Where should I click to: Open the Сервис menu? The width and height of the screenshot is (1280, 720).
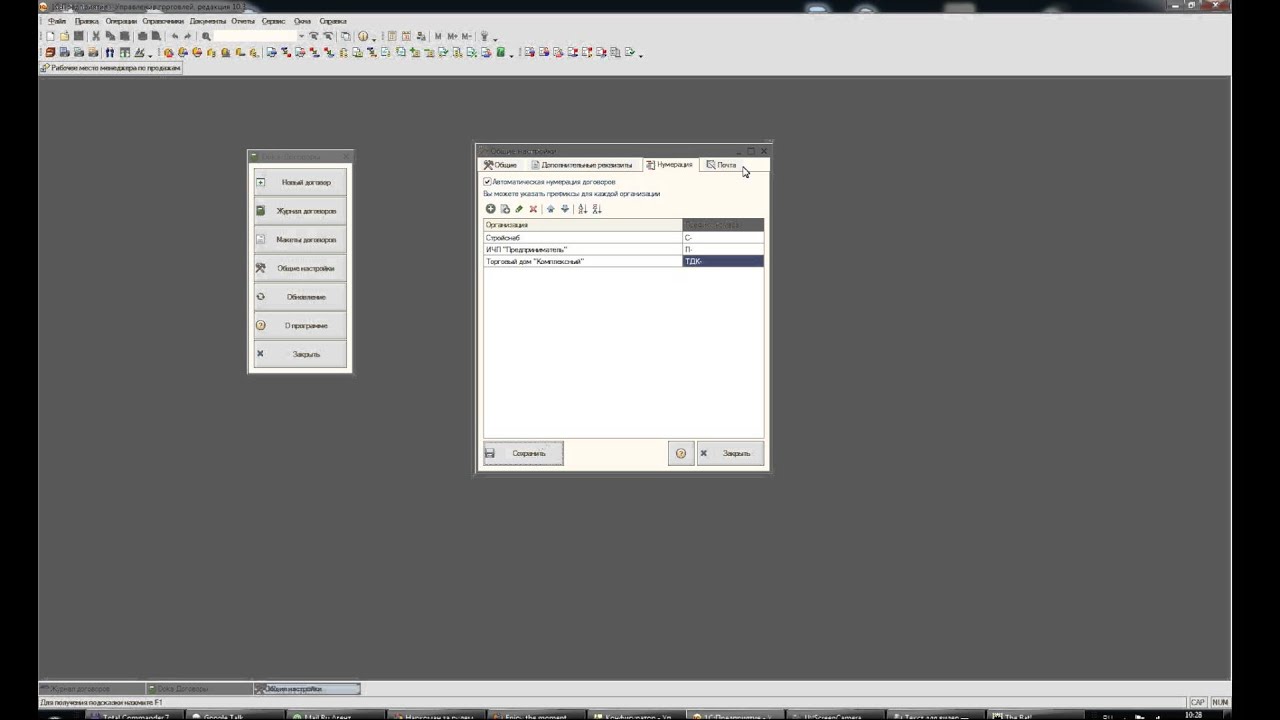point(274,21)
